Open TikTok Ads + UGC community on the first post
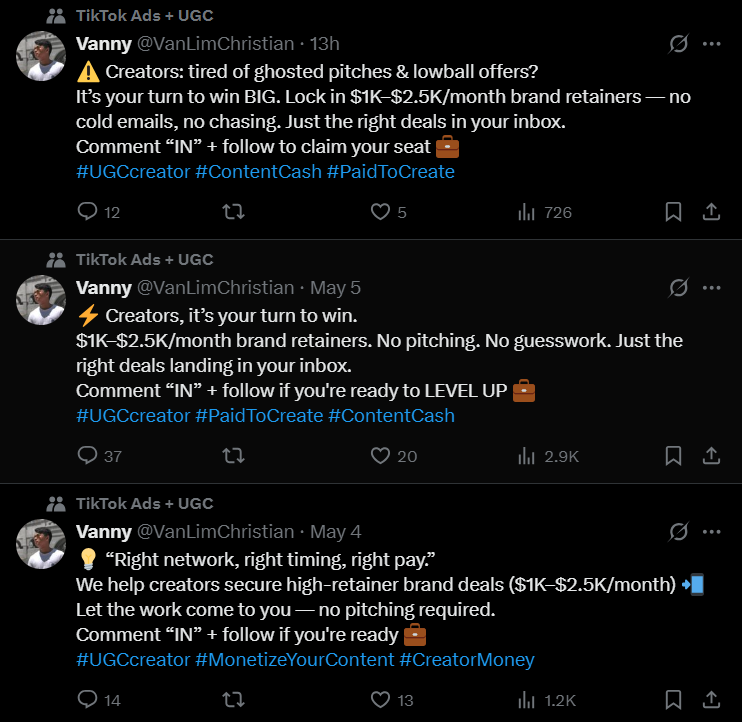 144,15
